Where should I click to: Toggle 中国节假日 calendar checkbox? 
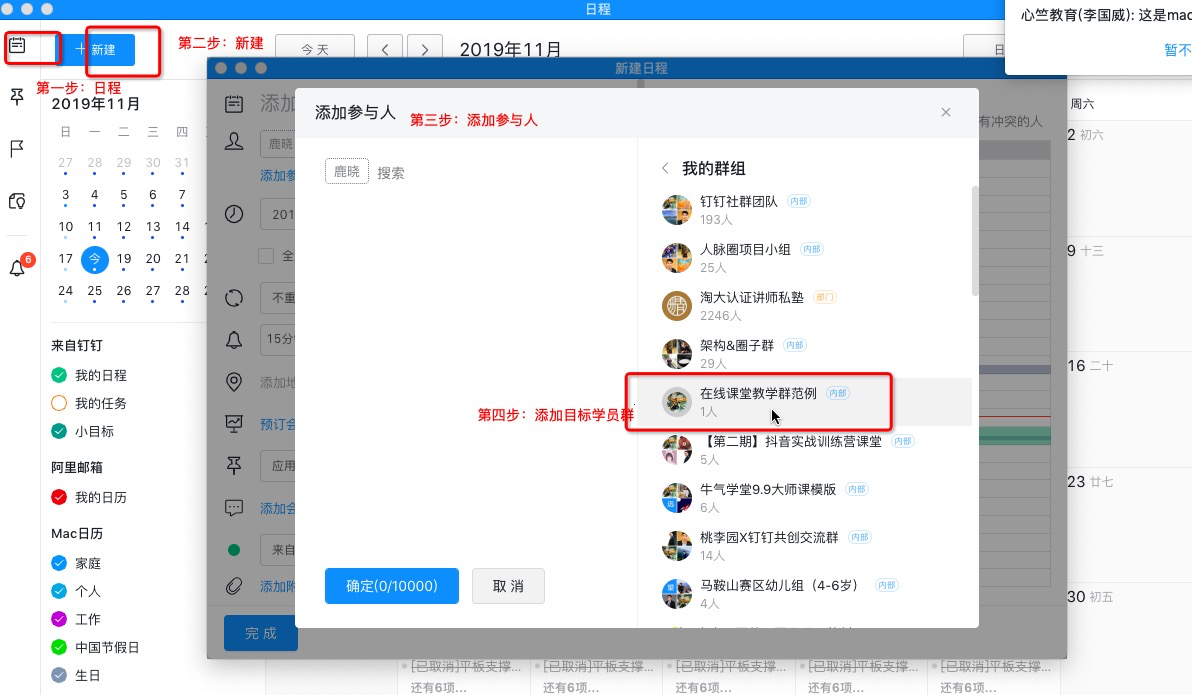tap(59, 647)
